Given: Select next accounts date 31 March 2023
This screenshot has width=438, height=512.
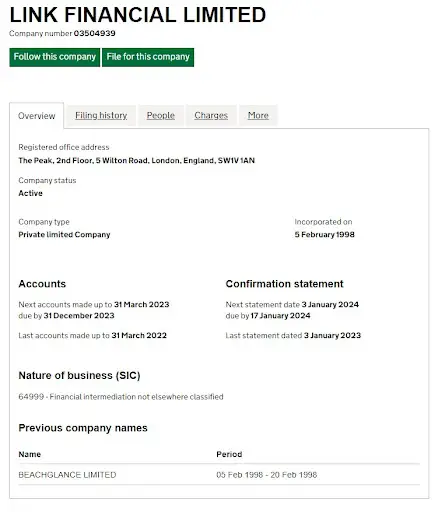Looking at the screenshot, I should (x=142, y=304).
